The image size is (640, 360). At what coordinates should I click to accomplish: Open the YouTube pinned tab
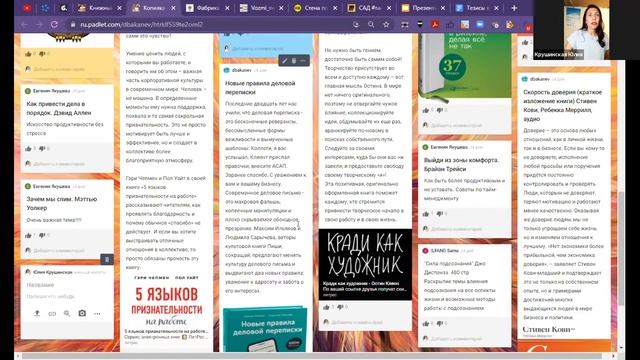pyautogui.click(x=27, y=8)
